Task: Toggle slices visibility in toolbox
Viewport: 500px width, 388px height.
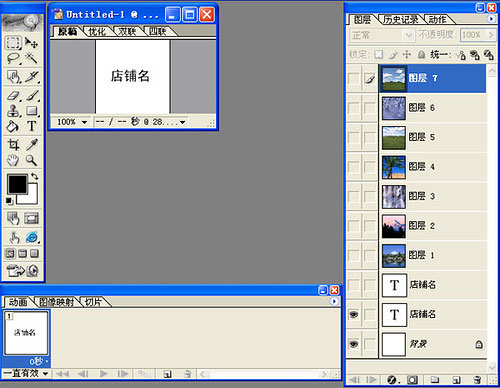Action: click(32, 219)
